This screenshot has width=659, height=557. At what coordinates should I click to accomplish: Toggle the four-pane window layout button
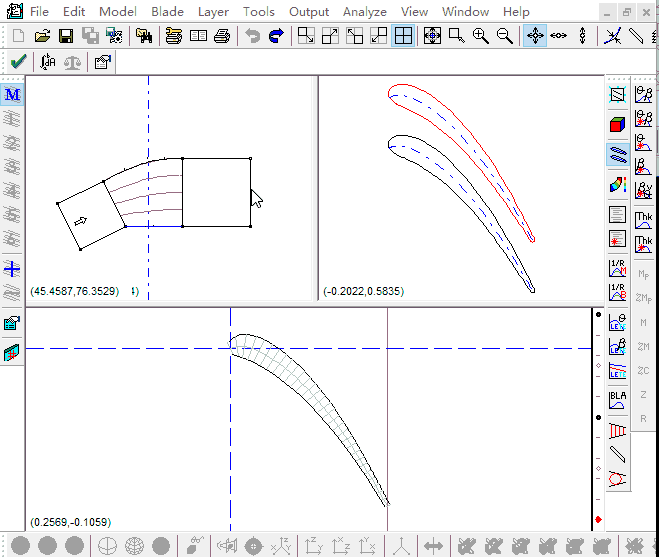point(403,36)
